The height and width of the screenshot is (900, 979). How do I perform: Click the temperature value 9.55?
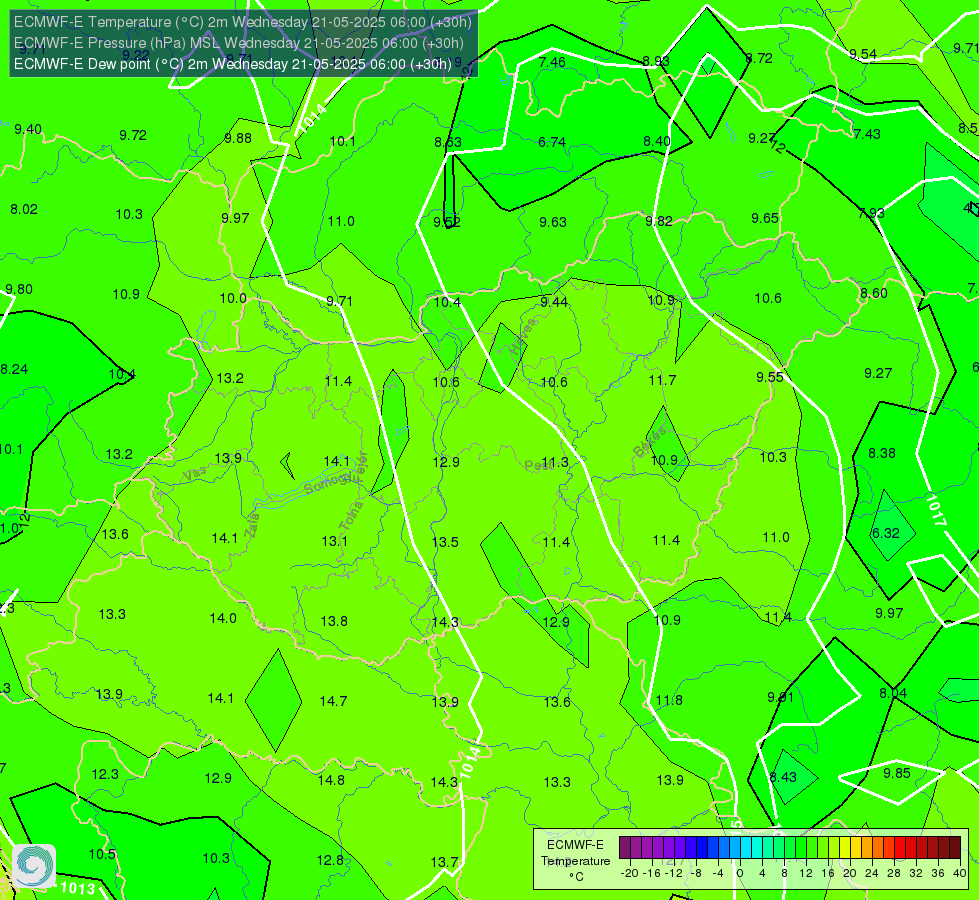coord(770,377)
